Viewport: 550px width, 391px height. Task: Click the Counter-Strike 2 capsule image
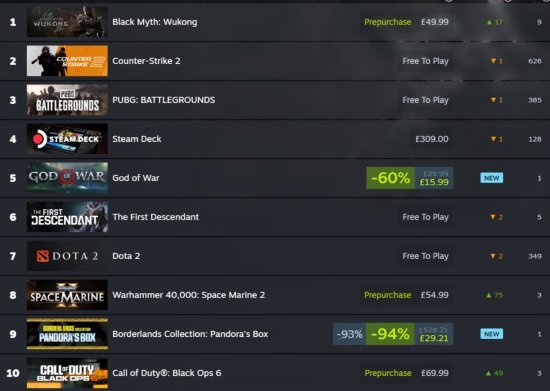click(67, 61)
